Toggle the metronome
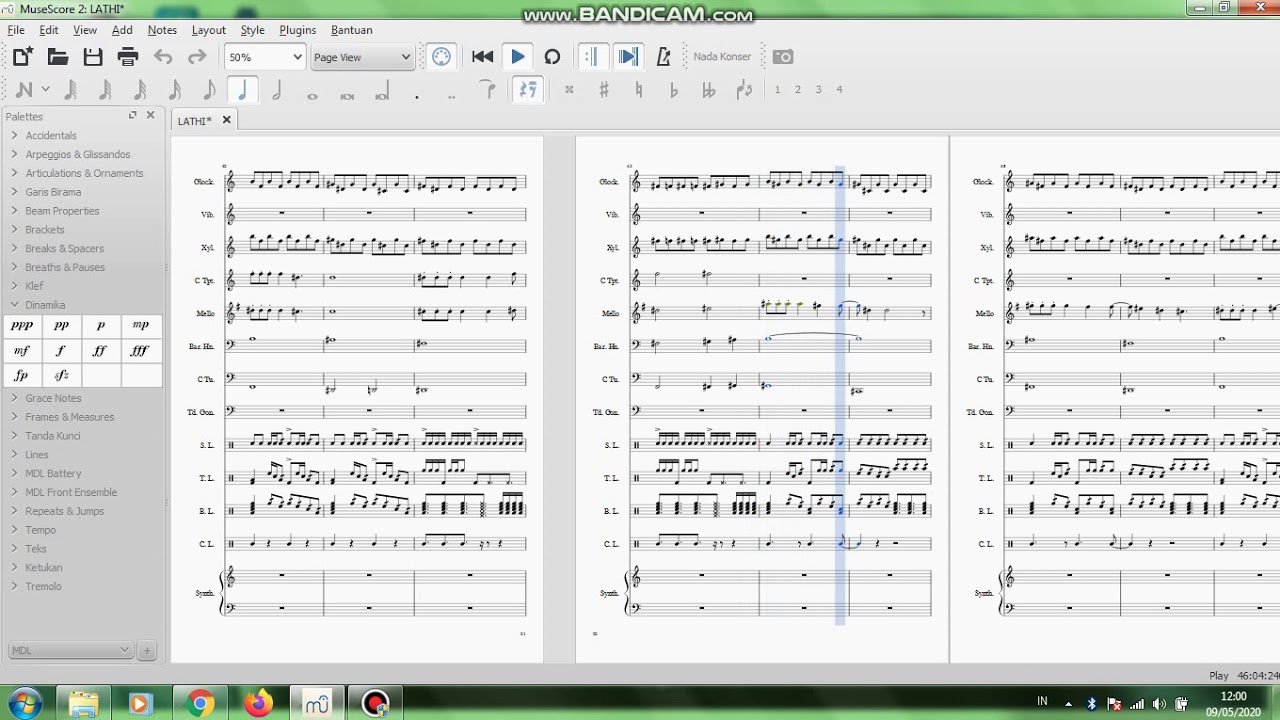Screen dimensions: 1280x720 coord(663,57)
